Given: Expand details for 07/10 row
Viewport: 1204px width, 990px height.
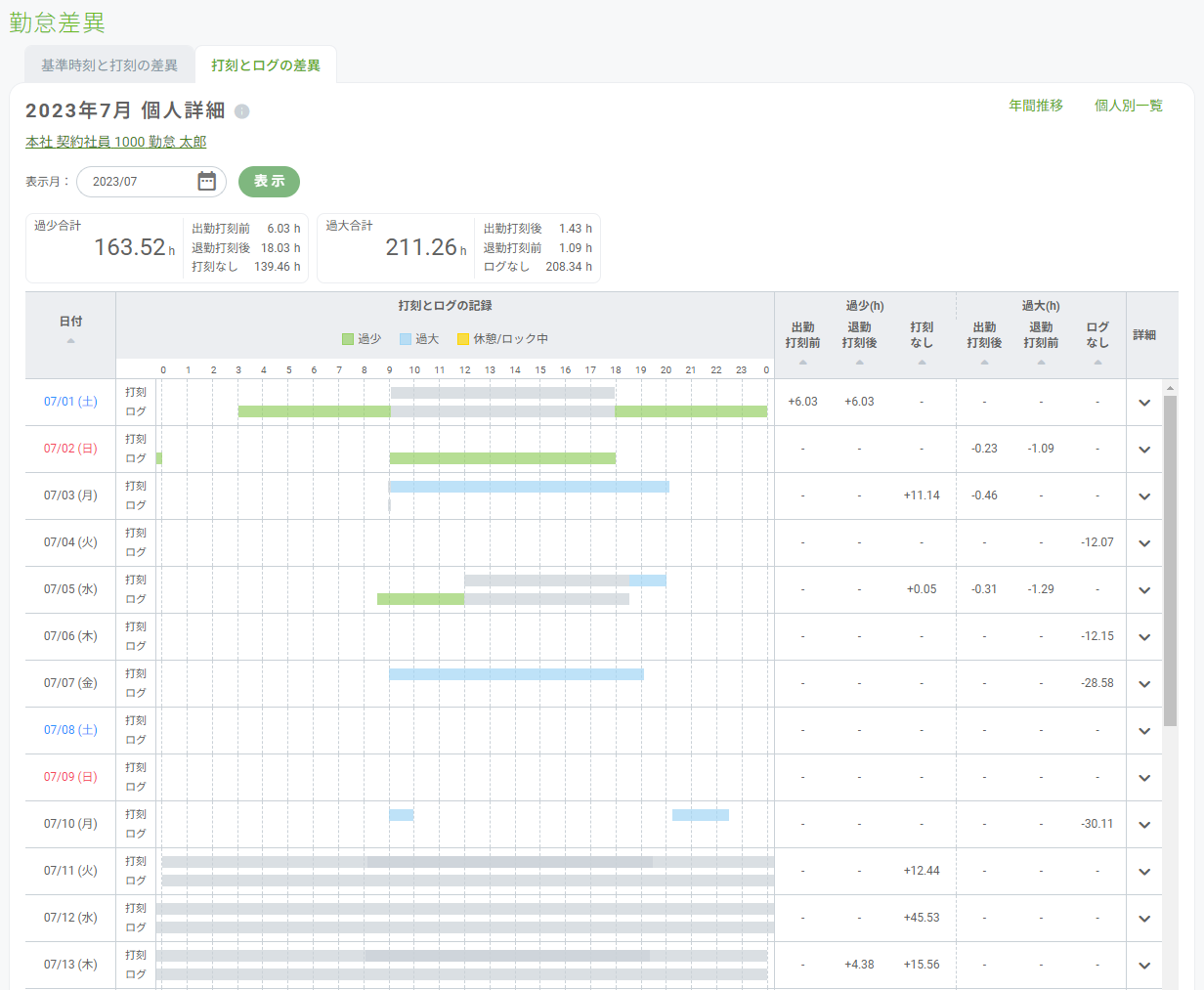Looking at the screenshot, I should click(1144, 825).
